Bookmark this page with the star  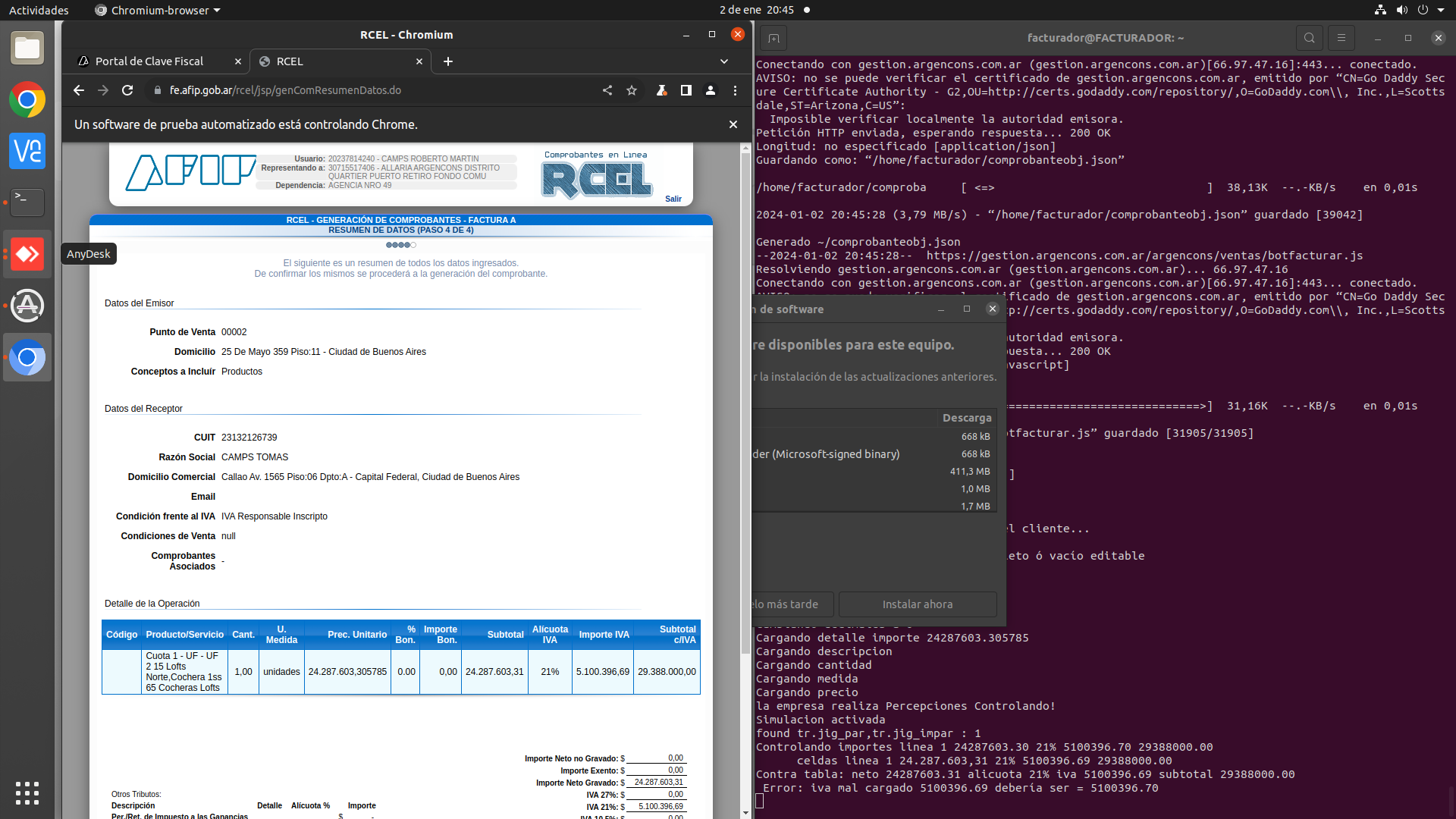point(632,90)
